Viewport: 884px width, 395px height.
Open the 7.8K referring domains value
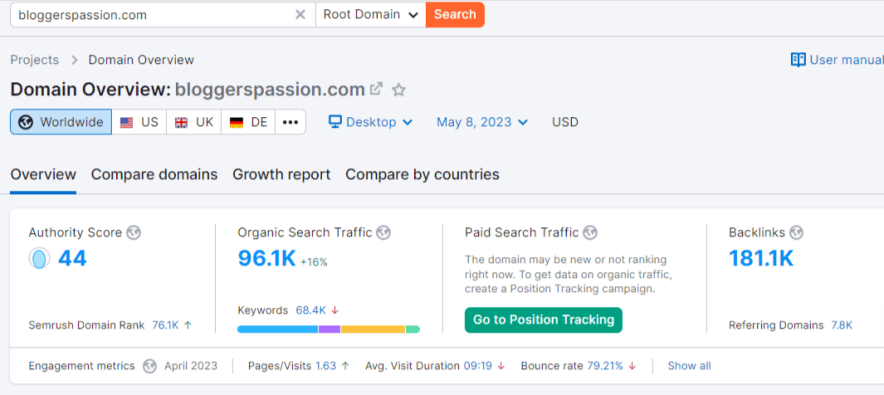(x=842, y=325)
